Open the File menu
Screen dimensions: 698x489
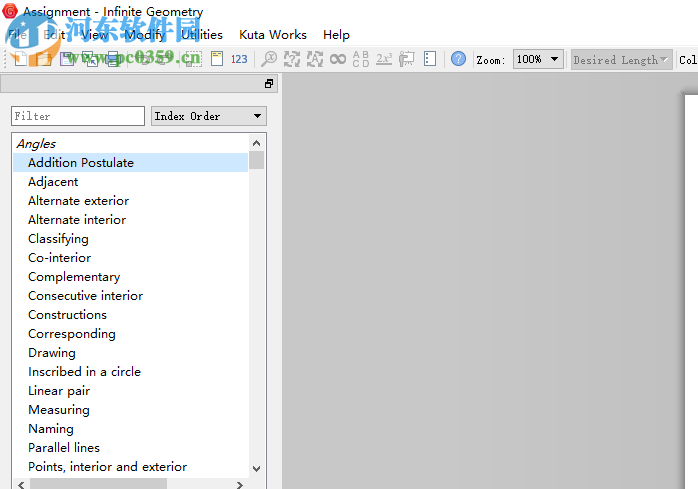[x=18, y=35]
